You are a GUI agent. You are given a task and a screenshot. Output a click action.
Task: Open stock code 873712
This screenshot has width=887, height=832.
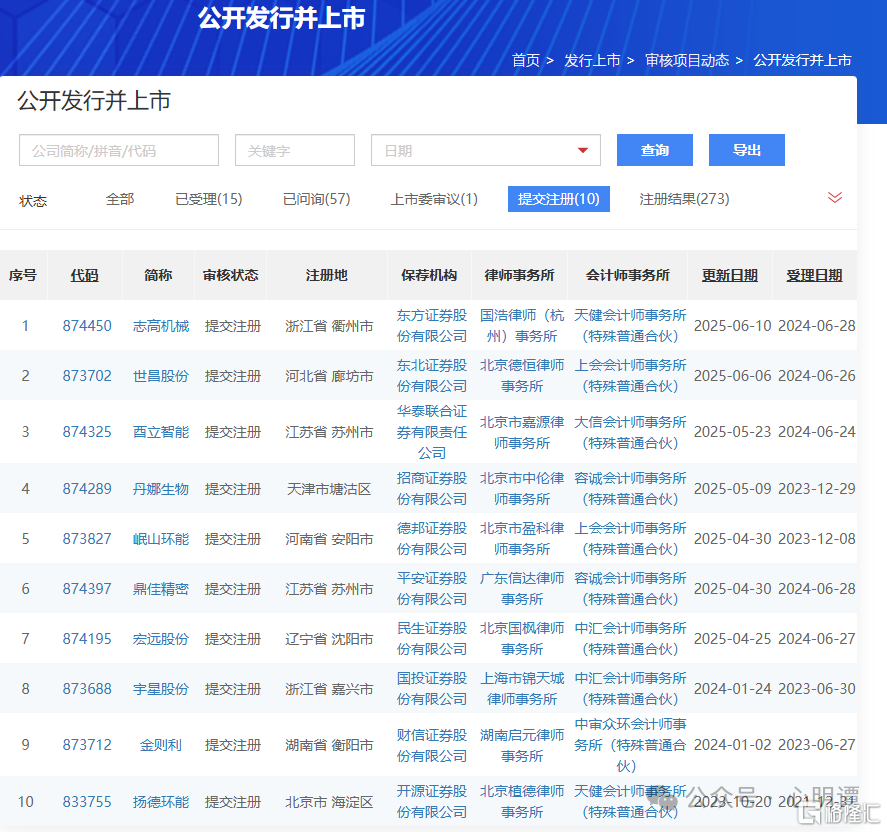pyautogui.click(x=87, y=745)
